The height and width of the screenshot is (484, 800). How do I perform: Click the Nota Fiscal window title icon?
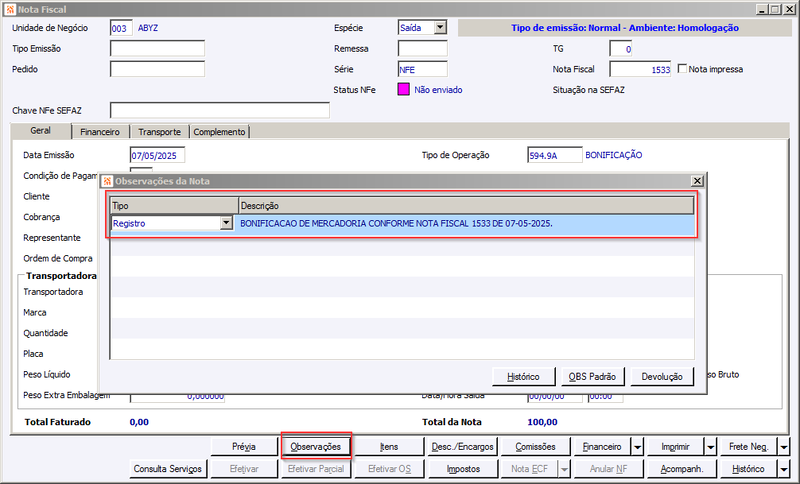(10, 9)
